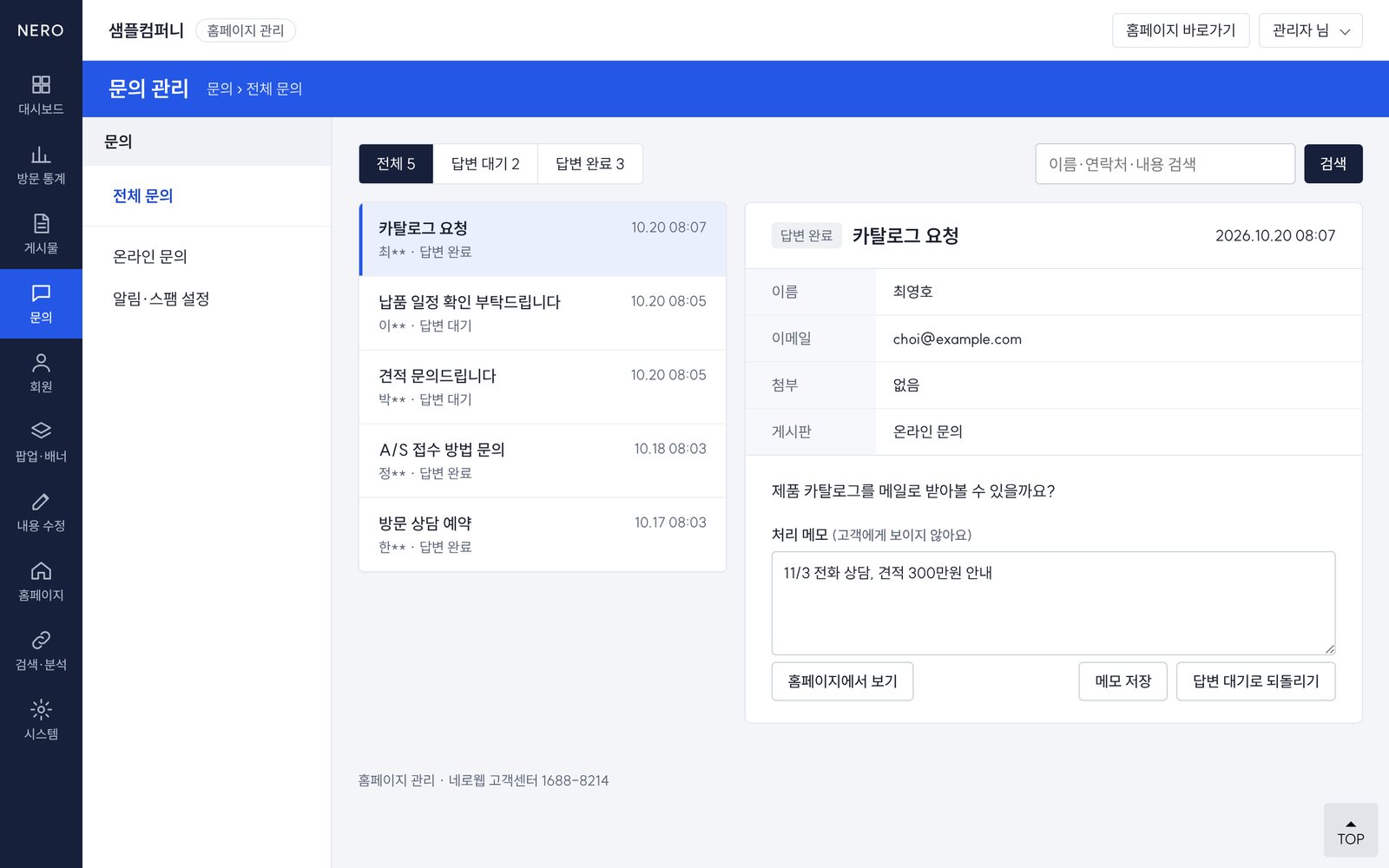This screenshot has width=1389, height=868.
Task: Switch to the 전체 5 tab
Action: point(396,164)
